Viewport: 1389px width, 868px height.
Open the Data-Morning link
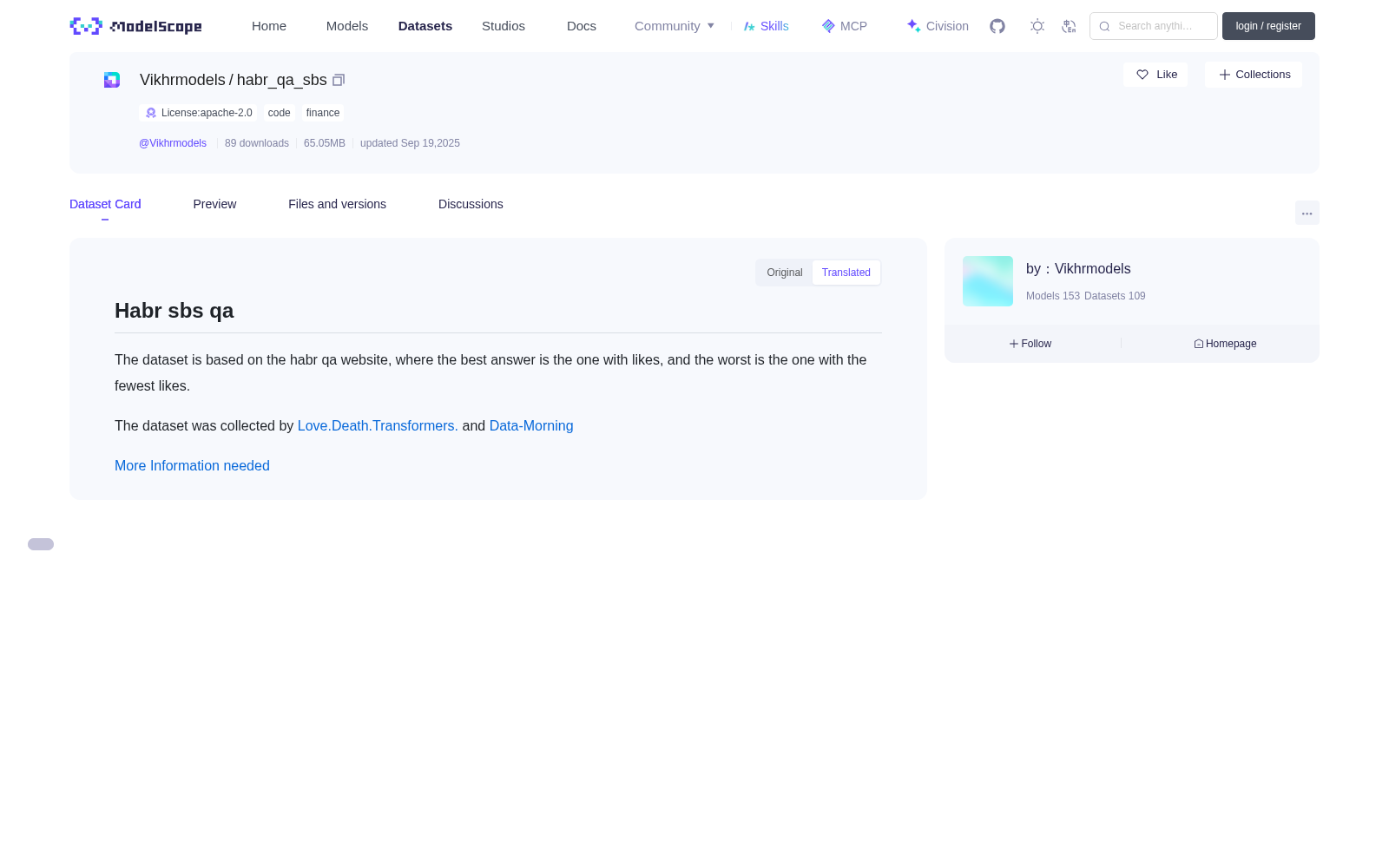click(531, 426)
